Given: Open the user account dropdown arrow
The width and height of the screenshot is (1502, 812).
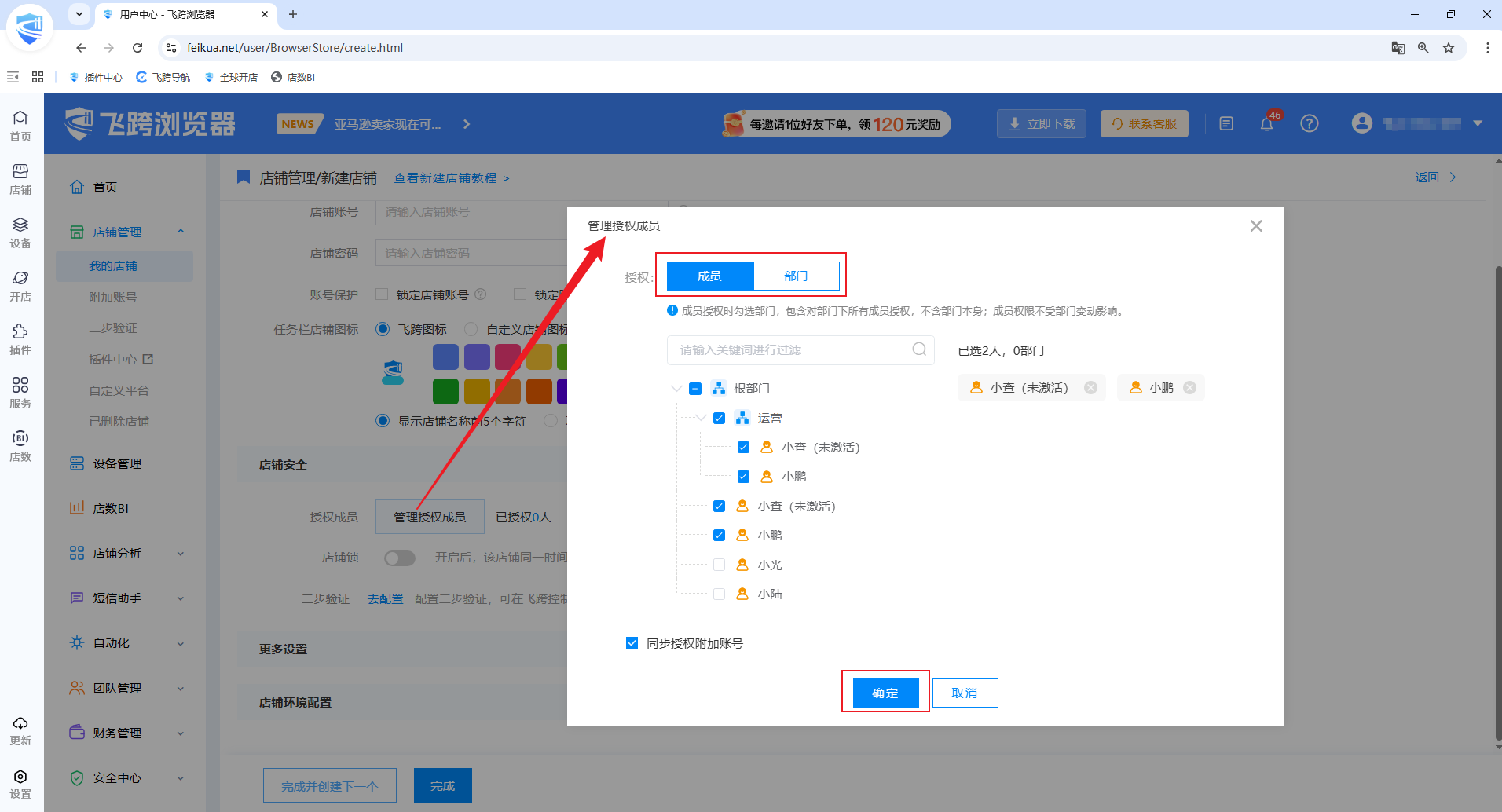Looking at the screenshot, I should (1478, 123).
